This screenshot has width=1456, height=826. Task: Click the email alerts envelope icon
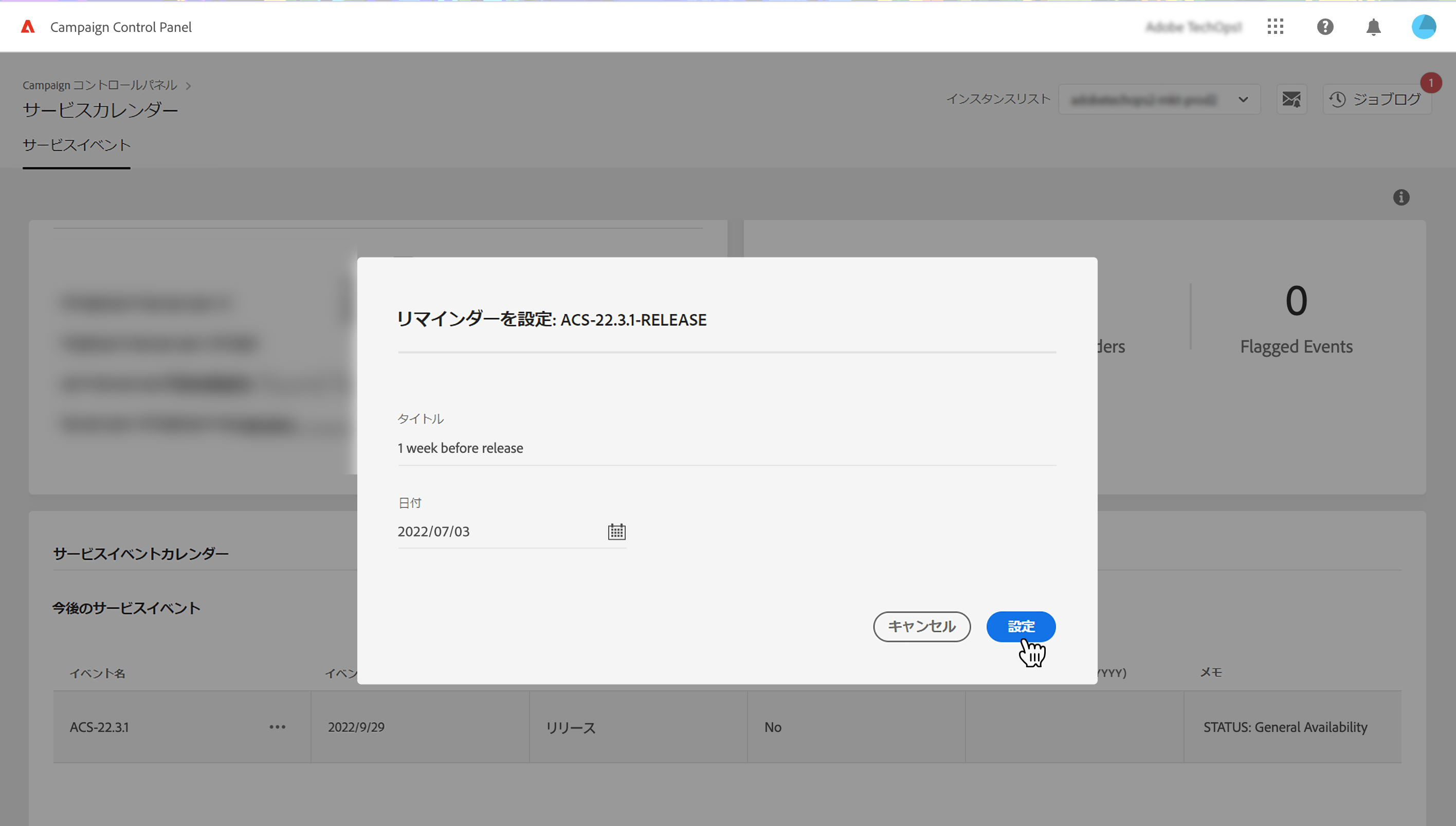pos(1291,99)
